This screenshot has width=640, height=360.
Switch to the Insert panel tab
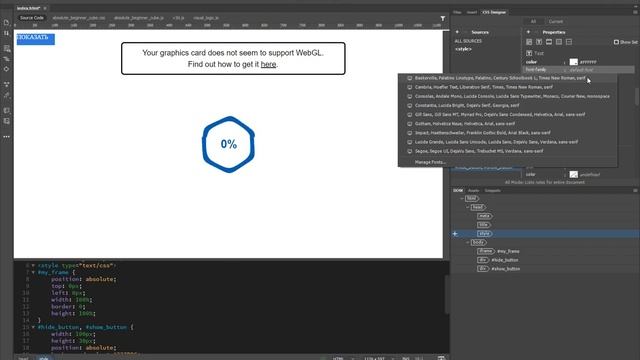point(472,12)
